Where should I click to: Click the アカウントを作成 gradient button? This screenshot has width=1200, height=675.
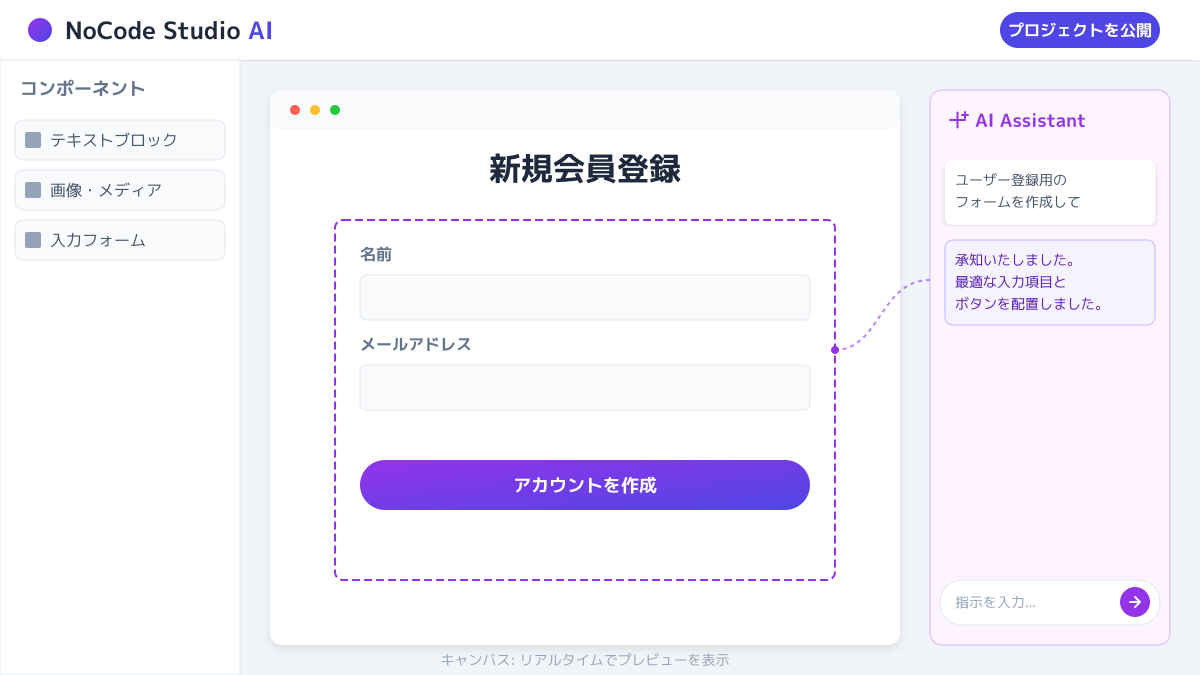tap(585, 485)
